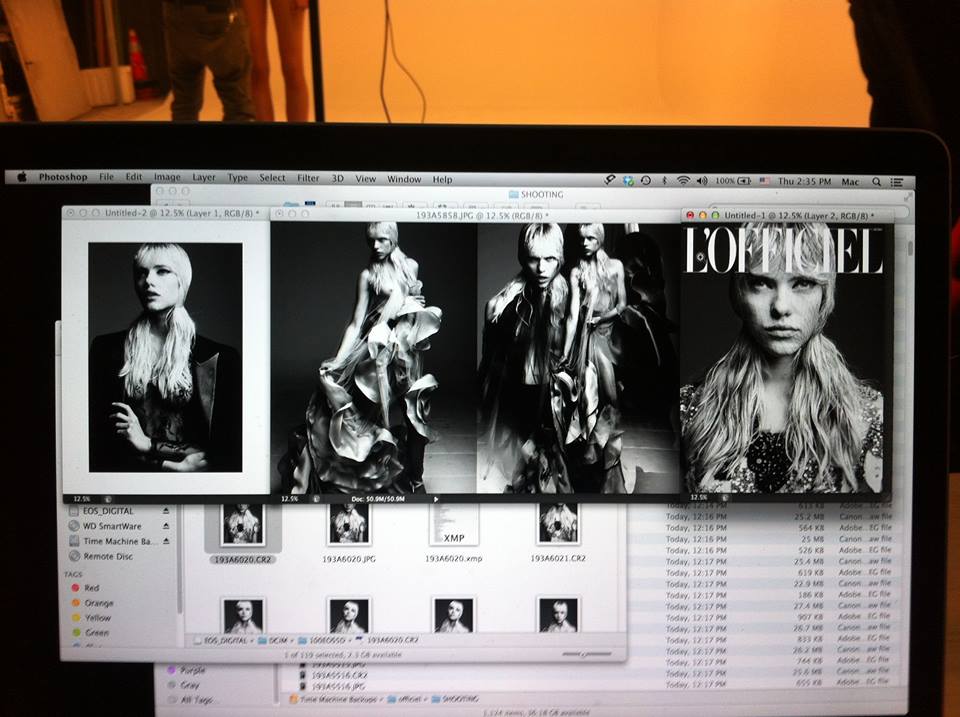Open Spotlight search magnifier icon
The image size is (960, 717).
(x=877, y=182)
